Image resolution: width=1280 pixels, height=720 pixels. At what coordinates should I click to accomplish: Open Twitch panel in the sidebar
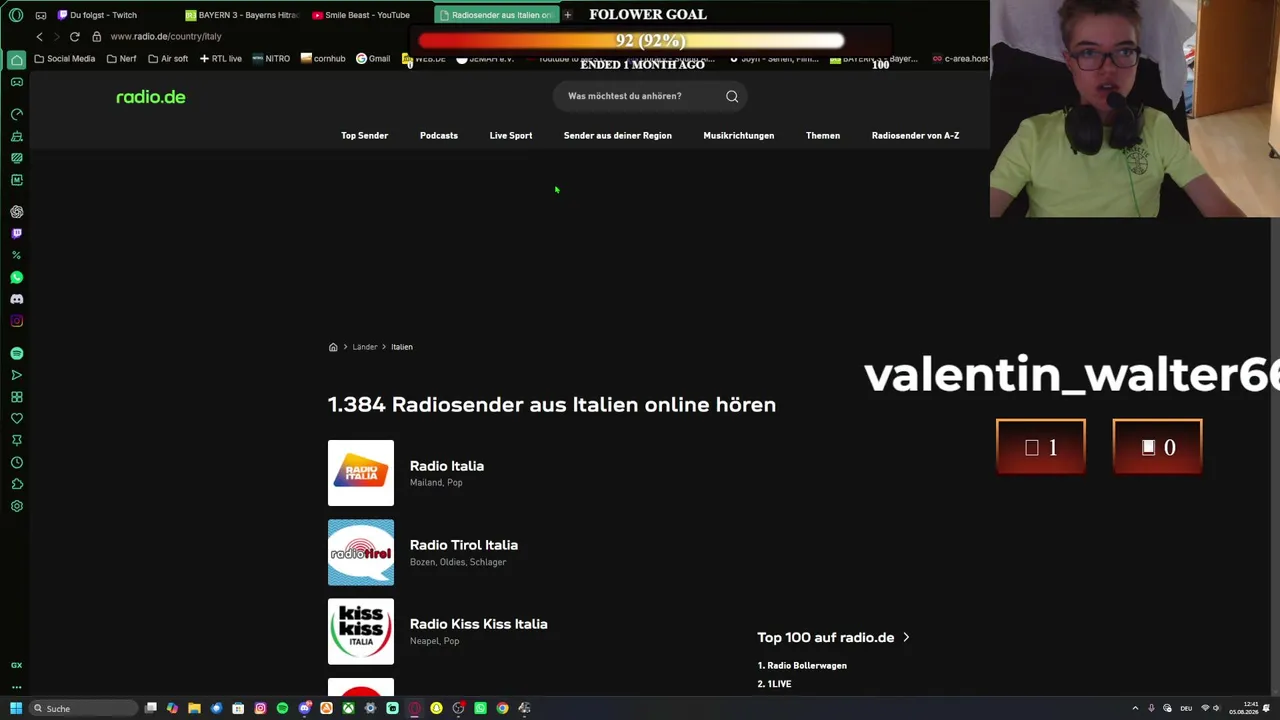[x=17, y=234]
